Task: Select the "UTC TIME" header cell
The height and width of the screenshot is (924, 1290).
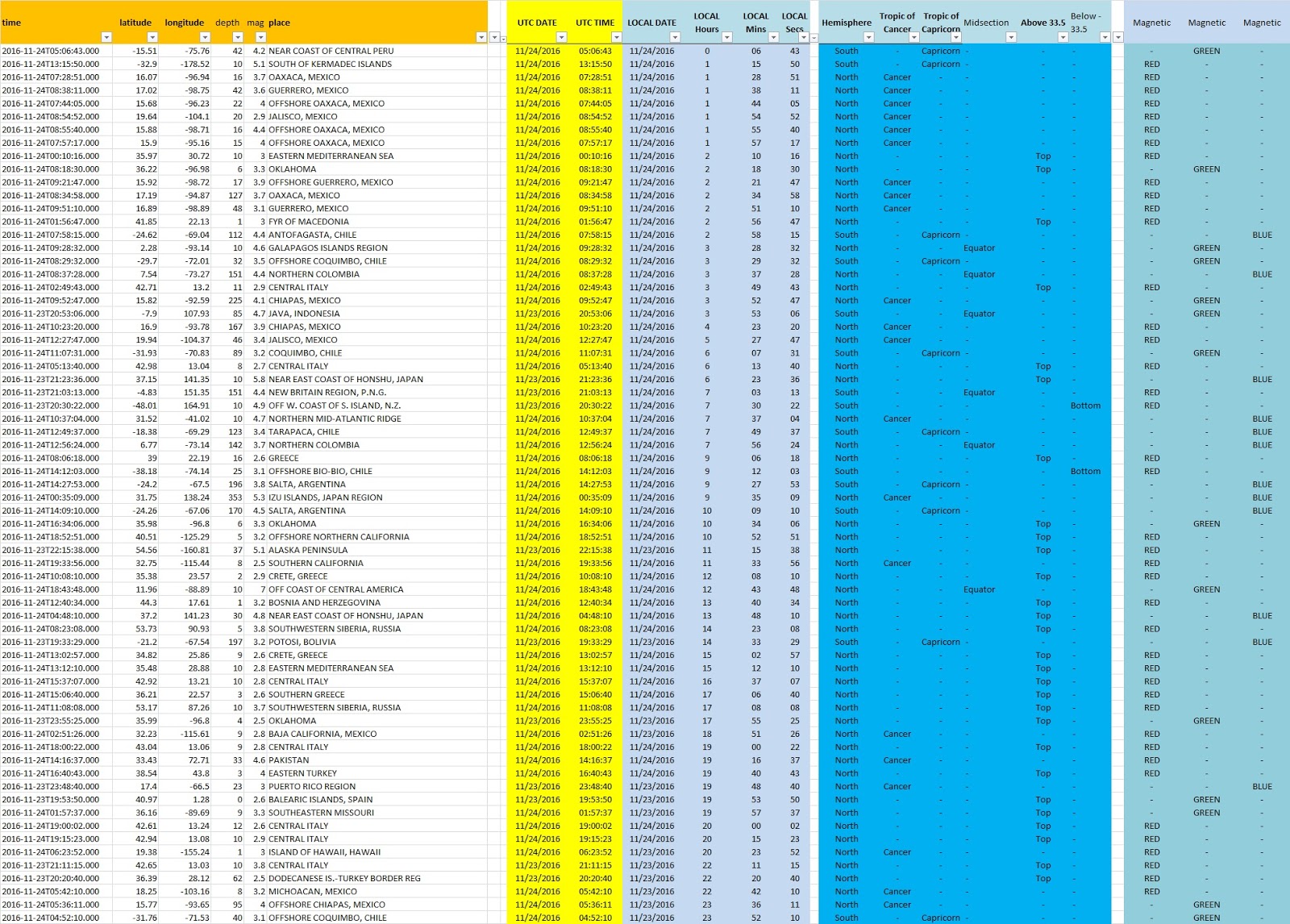Action: point(595,23)
